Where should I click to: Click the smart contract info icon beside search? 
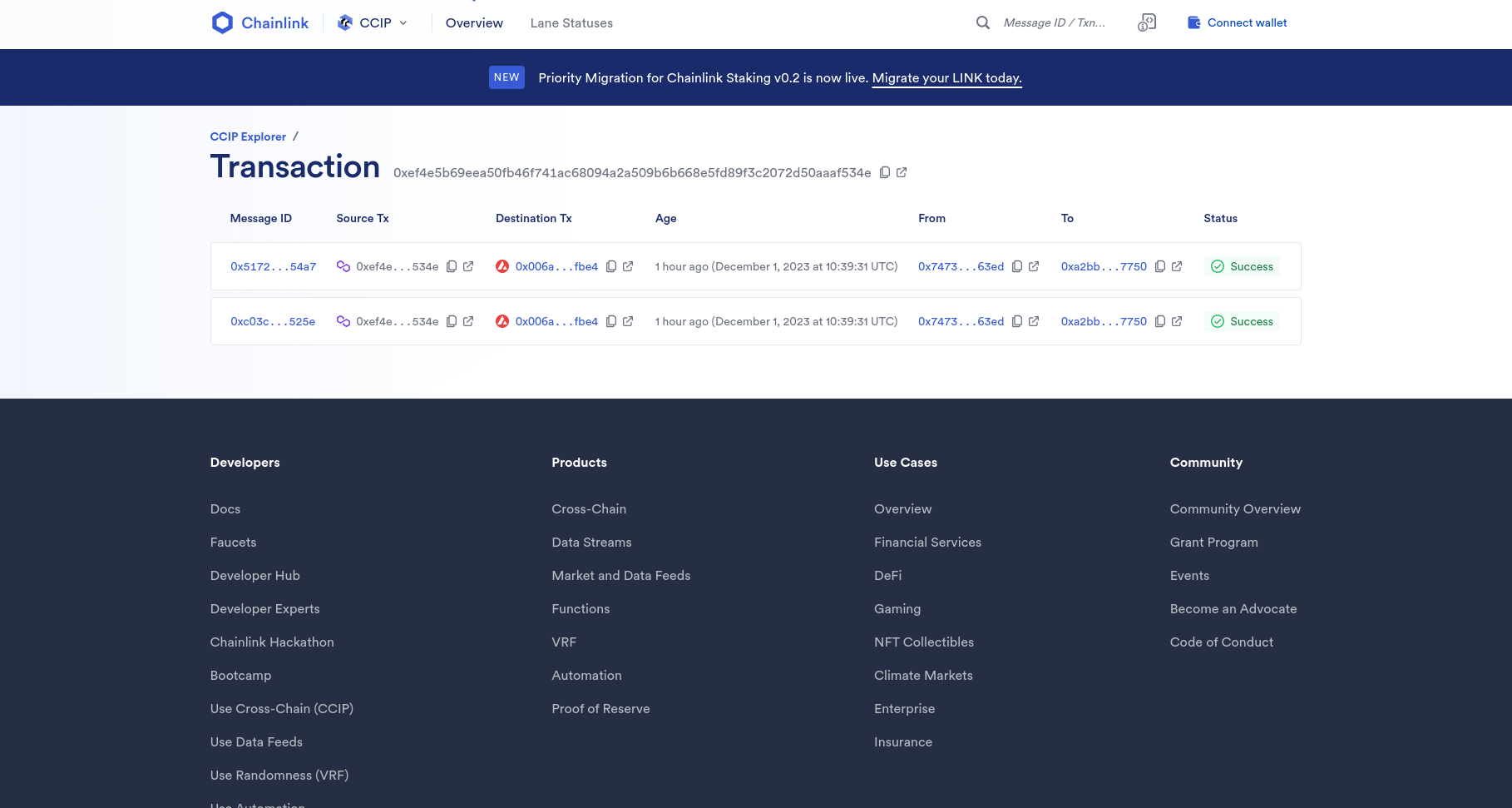click(x=1147, y=22)
